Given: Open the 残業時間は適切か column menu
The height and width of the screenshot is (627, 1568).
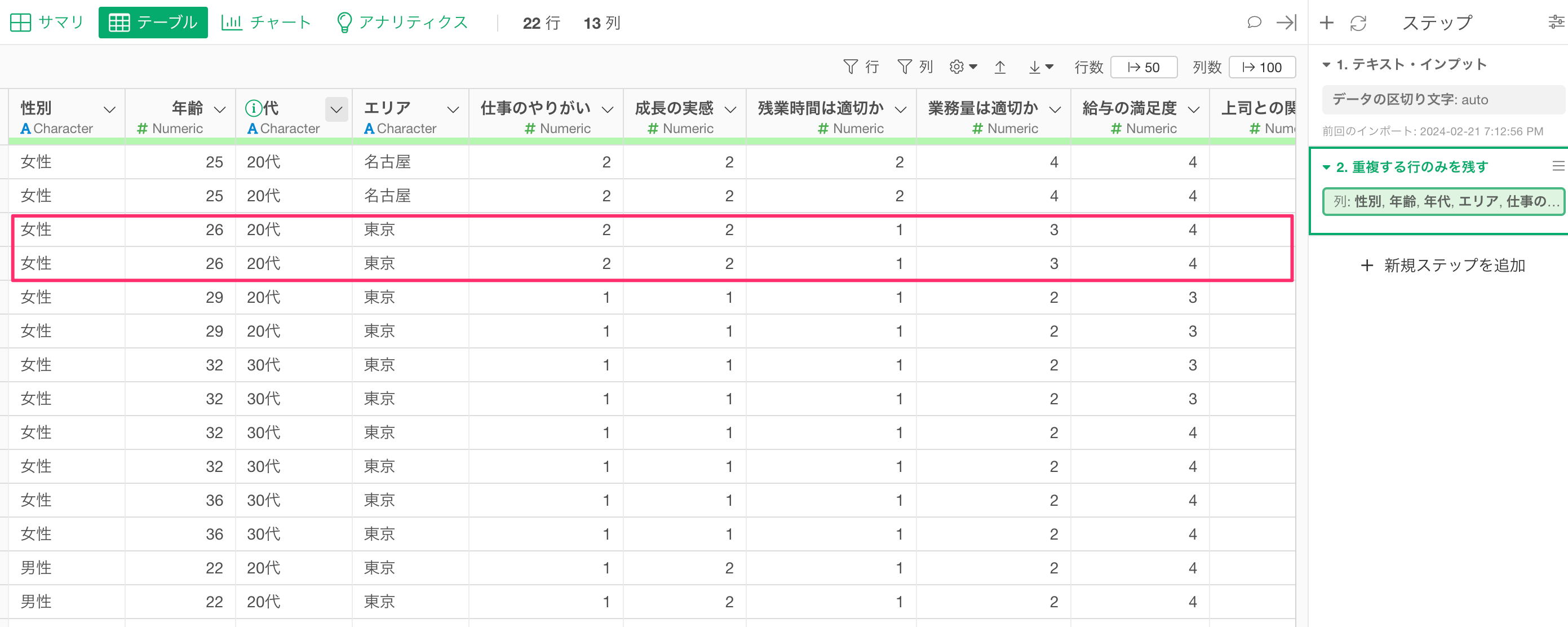Looking at the screenshot, I should tap(901, 109).
